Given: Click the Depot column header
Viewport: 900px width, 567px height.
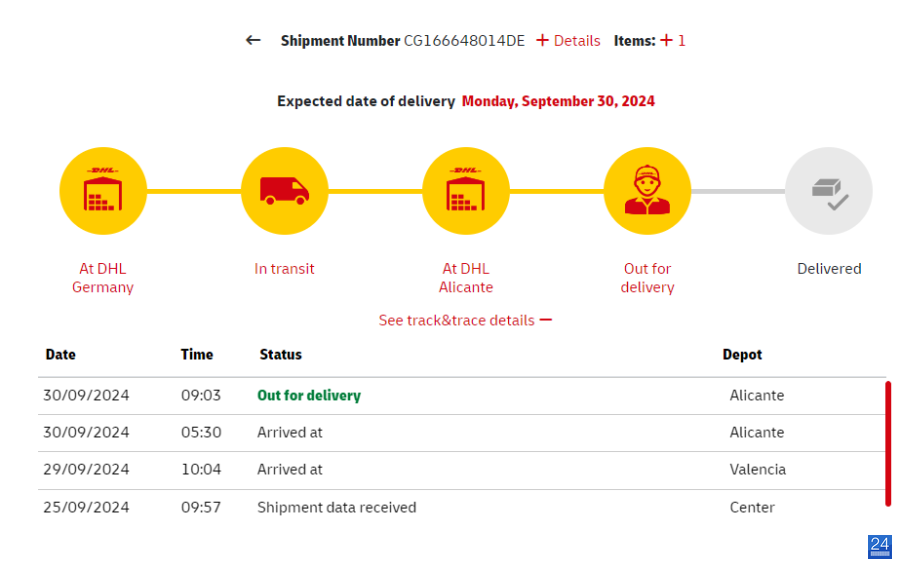Looking at the screenshot, I should [742, 355].
